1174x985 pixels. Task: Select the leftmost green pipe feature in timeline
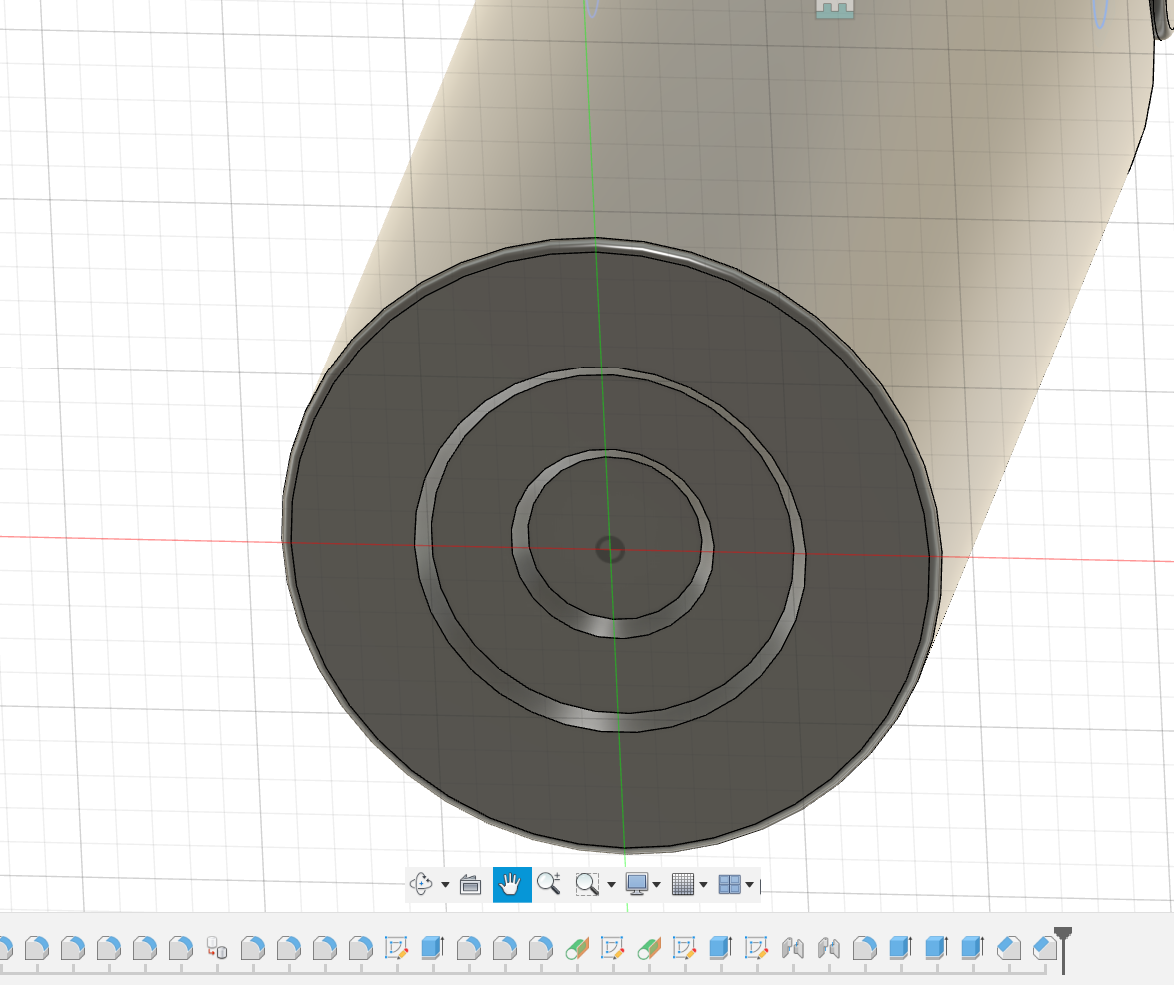pos(576,947)
